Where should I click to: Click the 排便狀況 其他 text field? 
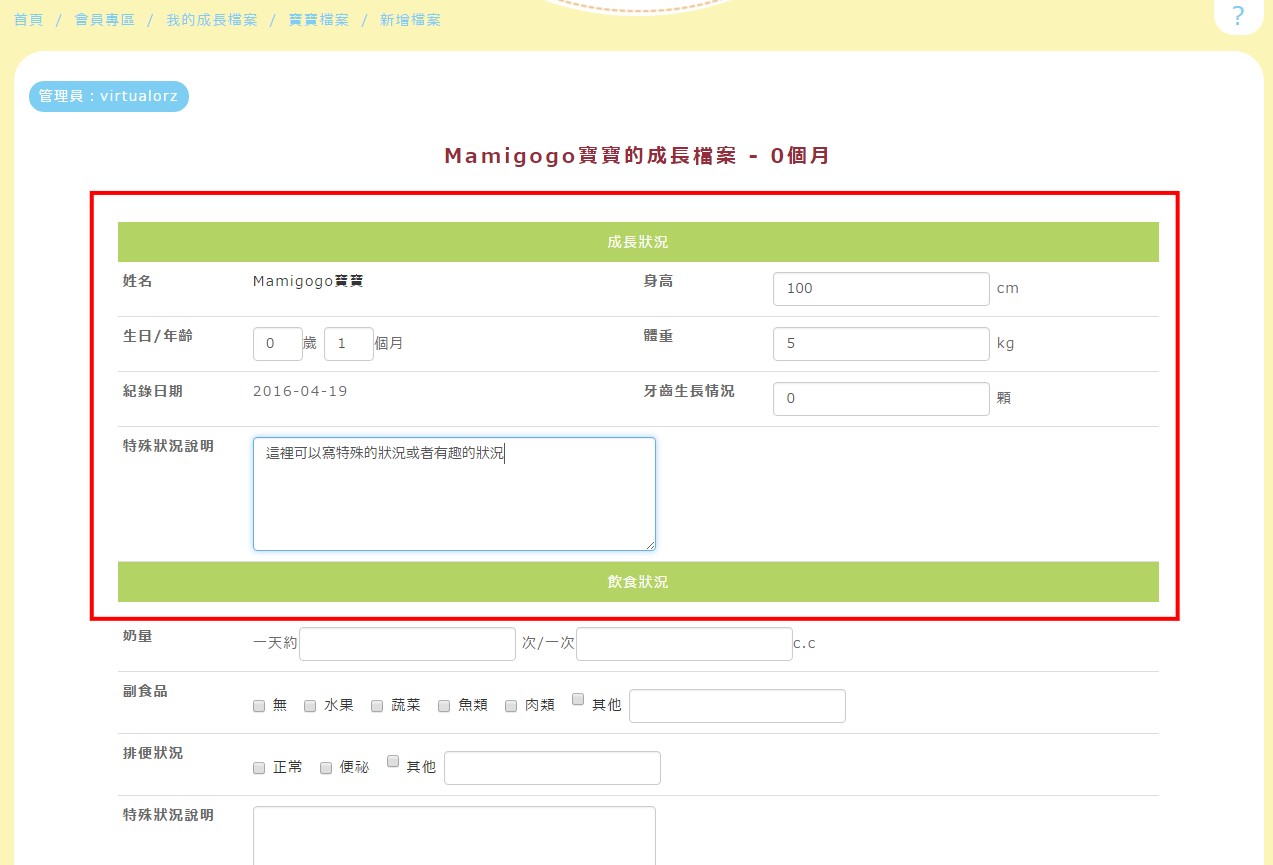[552, 768]
